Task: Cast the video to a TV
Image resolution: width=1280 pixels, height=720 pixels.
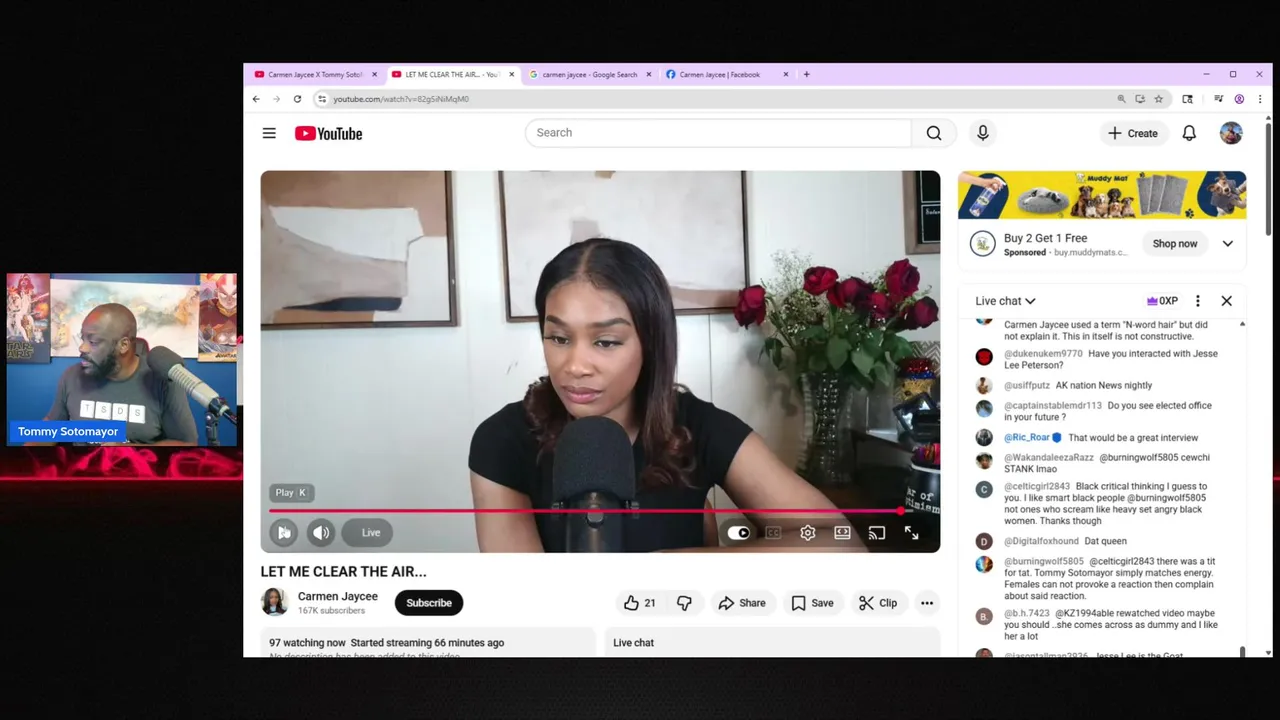Action: (877, 533)
